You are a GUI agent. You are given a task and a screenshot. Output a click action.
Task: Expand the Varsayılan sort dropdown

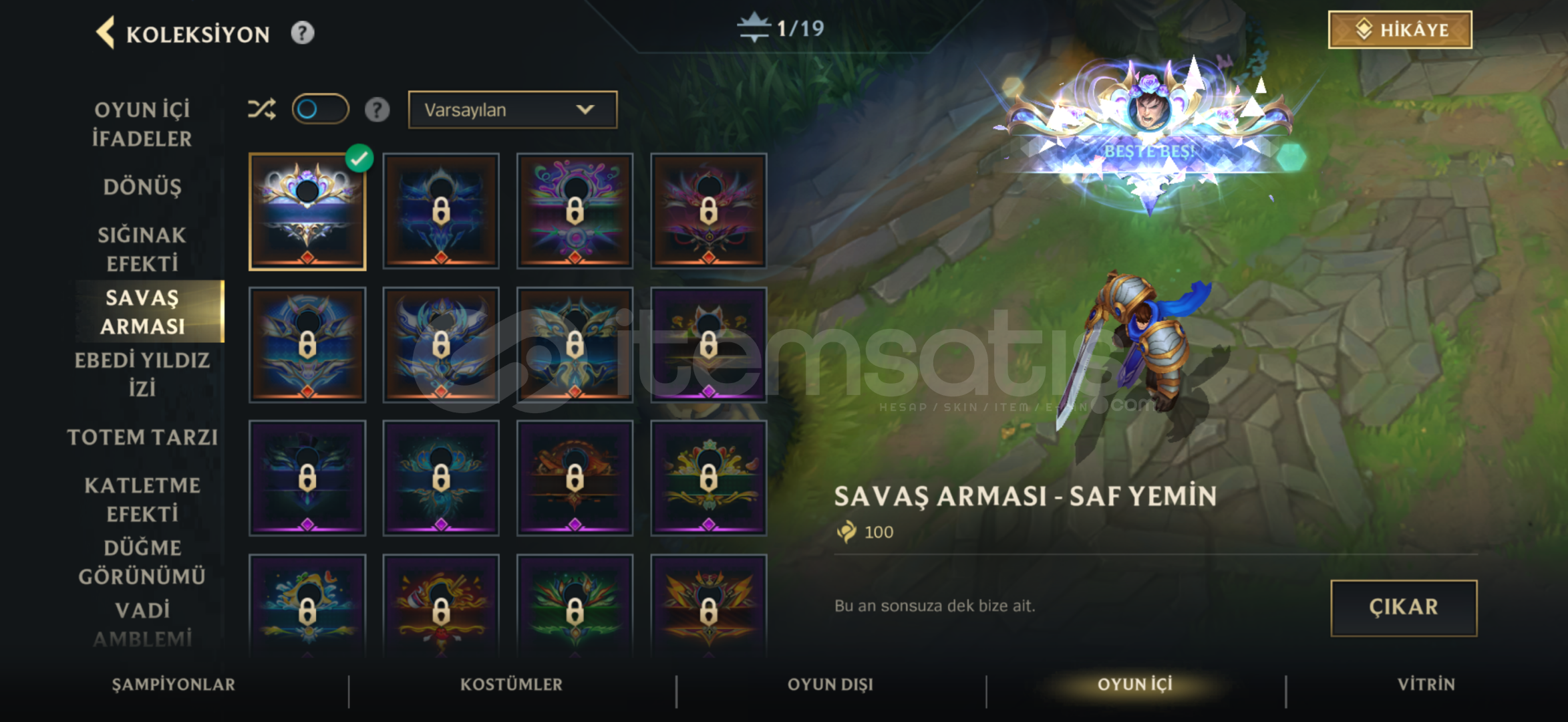[512, 110]
